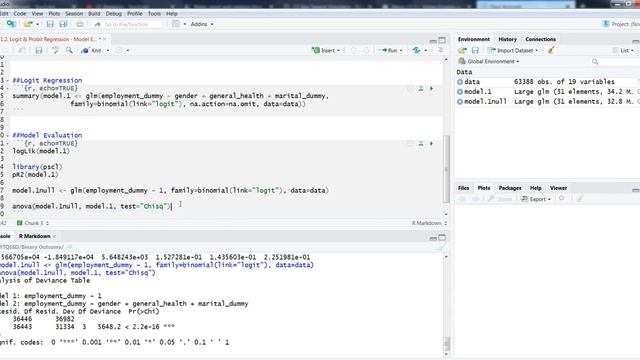Select the Plots tab
The height and width of the screenshot is (360, 640).
coord(484,188)
